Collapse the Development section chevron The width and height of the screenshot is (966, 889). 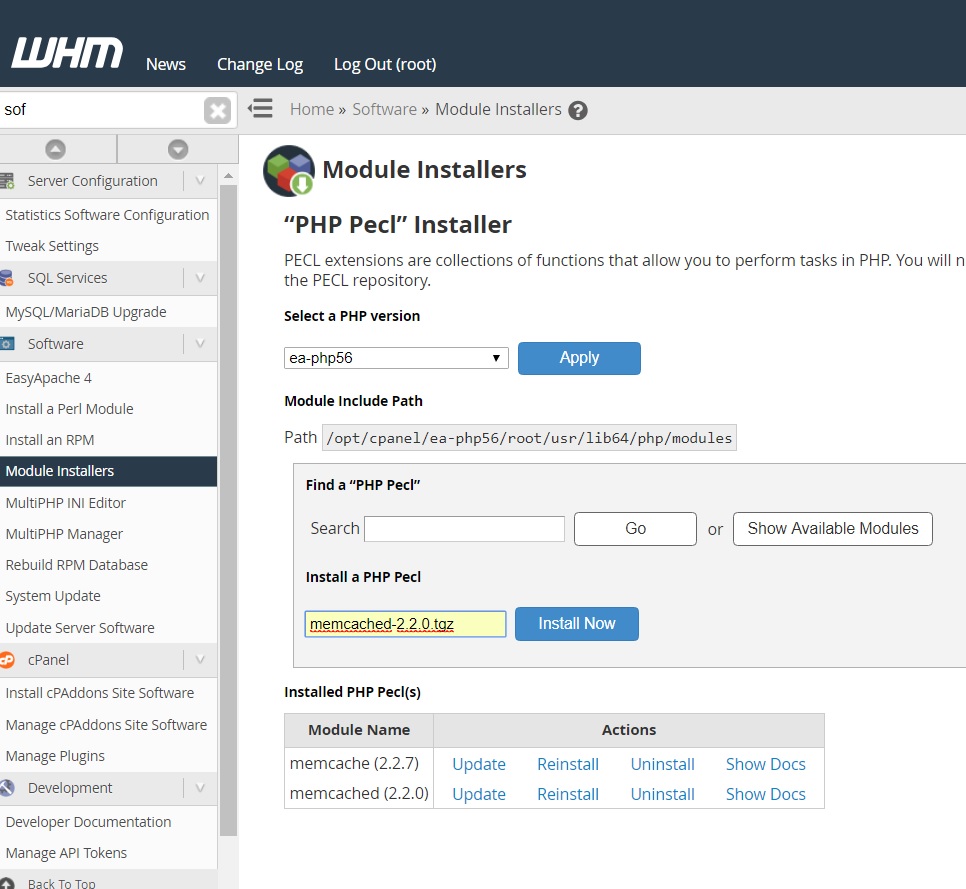pos(200,787)
